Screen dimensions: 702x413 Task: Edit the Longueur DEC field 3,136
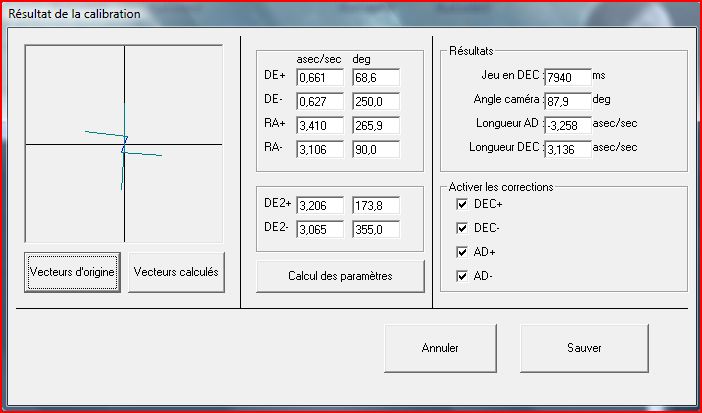click(x=568, y=149)
